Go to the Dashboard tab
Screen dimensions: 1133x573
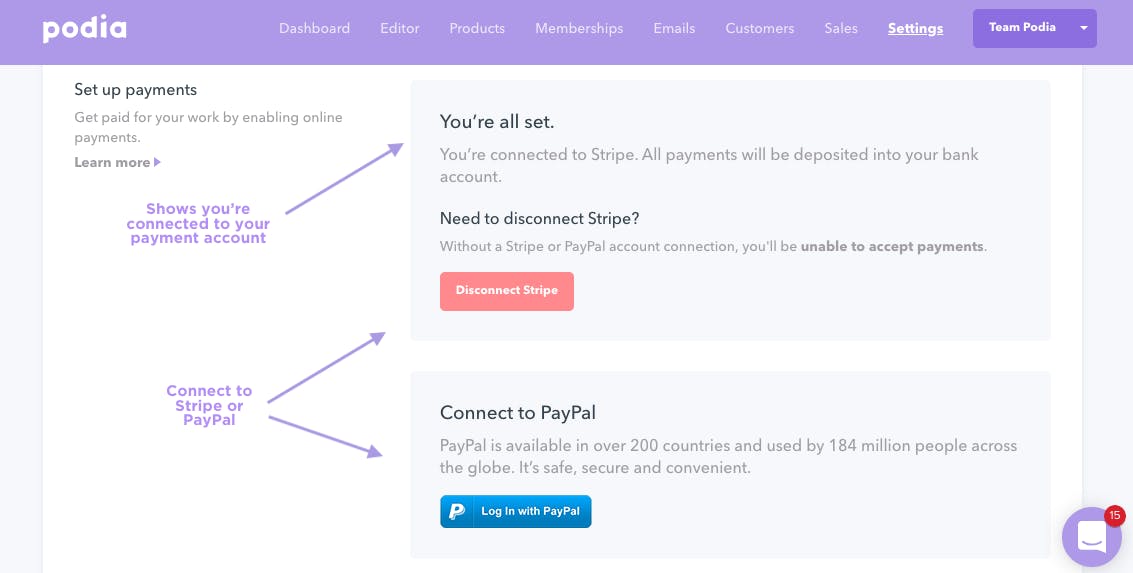pyautogui.click(x=314, y=28)
